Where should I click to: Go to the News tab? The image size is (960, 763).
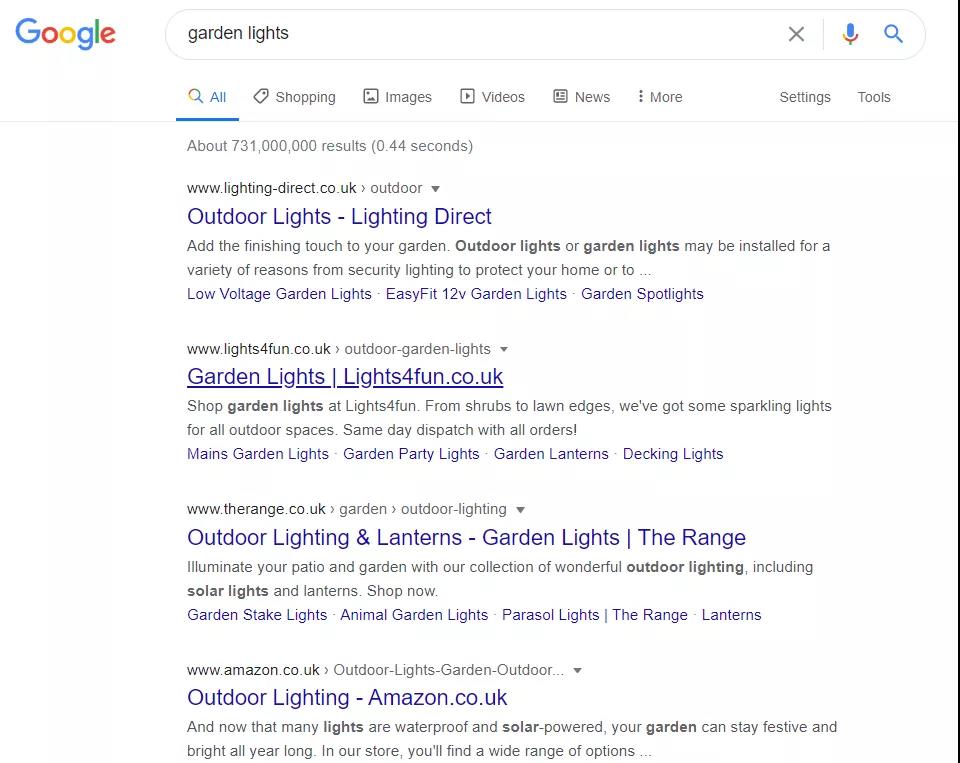pyautogui.click(x=581, y=97)
